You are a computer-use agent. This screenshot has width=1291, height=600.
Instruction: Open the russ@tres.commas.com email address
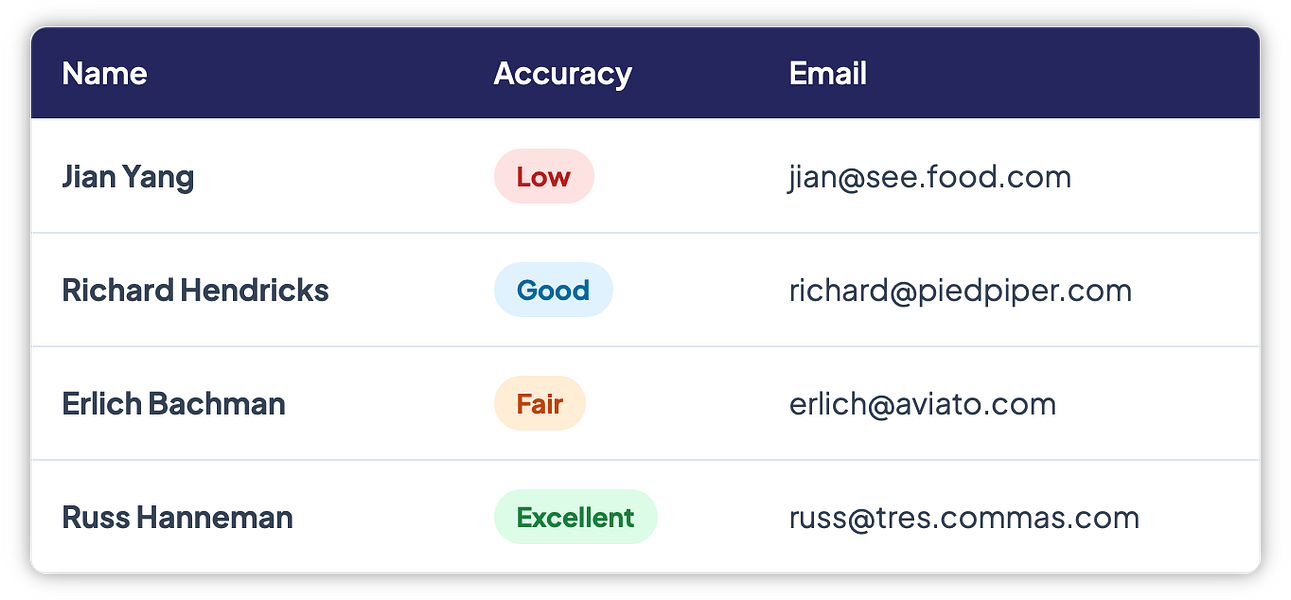(x=964, y=517)
